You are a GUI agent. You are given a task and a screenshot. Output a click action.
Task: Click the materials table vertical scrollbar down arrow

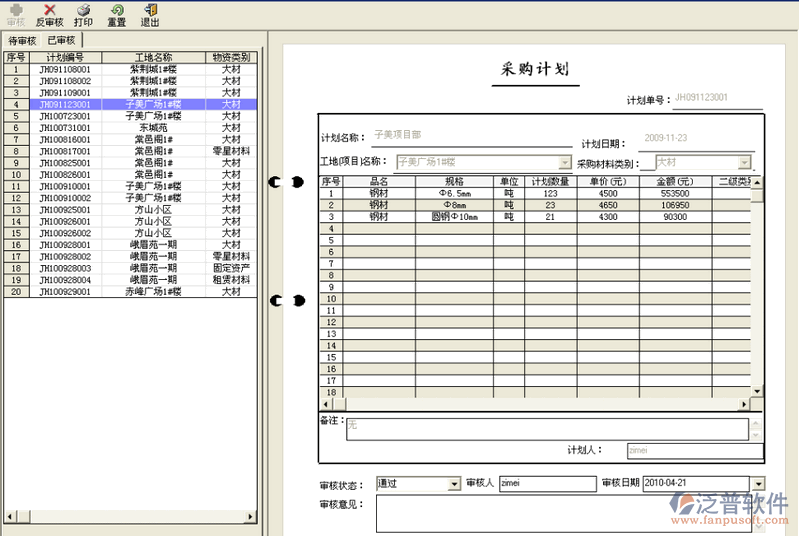pos(757,391)
